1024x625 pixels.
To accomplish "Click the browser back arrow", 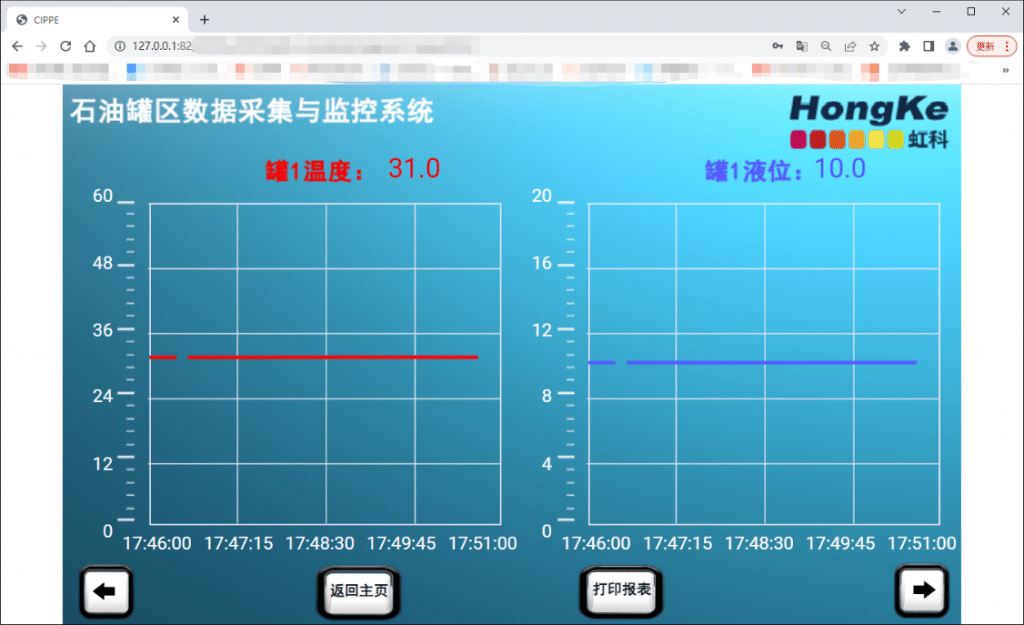I will point(17,46).
